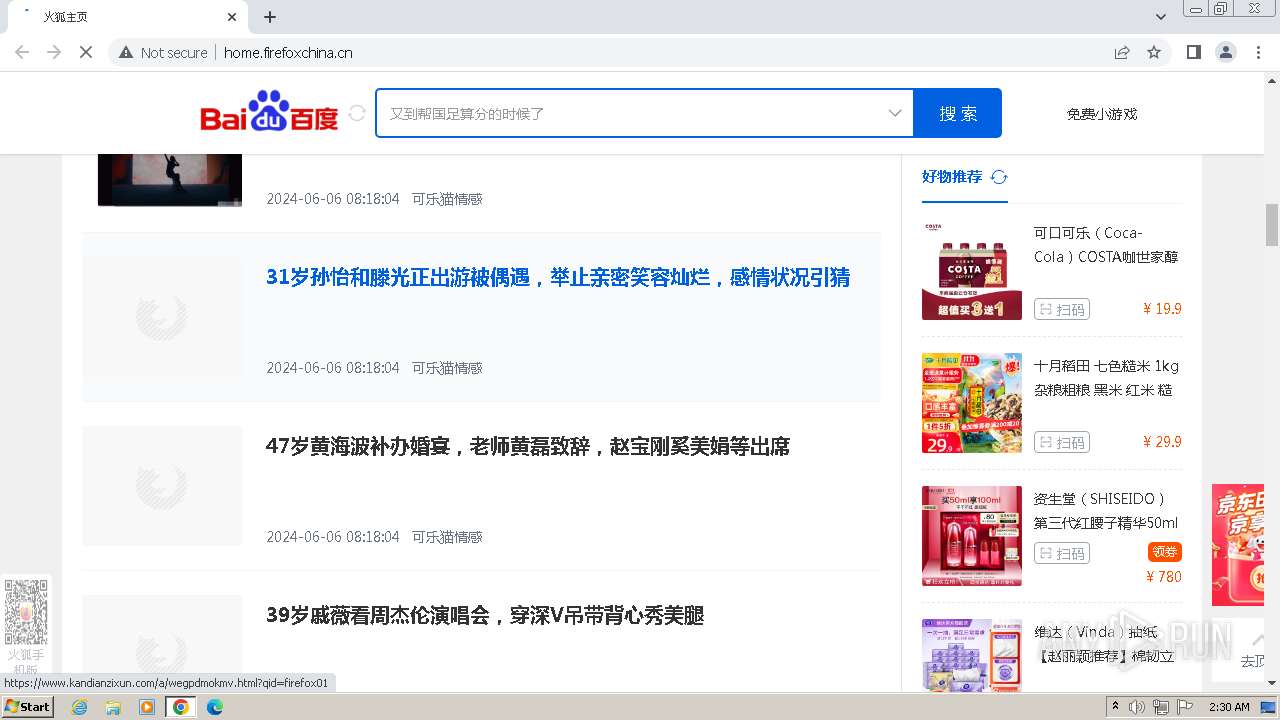Open the 十月稻田 rice product thumbnail
The height and width of the screenshot is (720, 1280).
(x=972, y=403)
